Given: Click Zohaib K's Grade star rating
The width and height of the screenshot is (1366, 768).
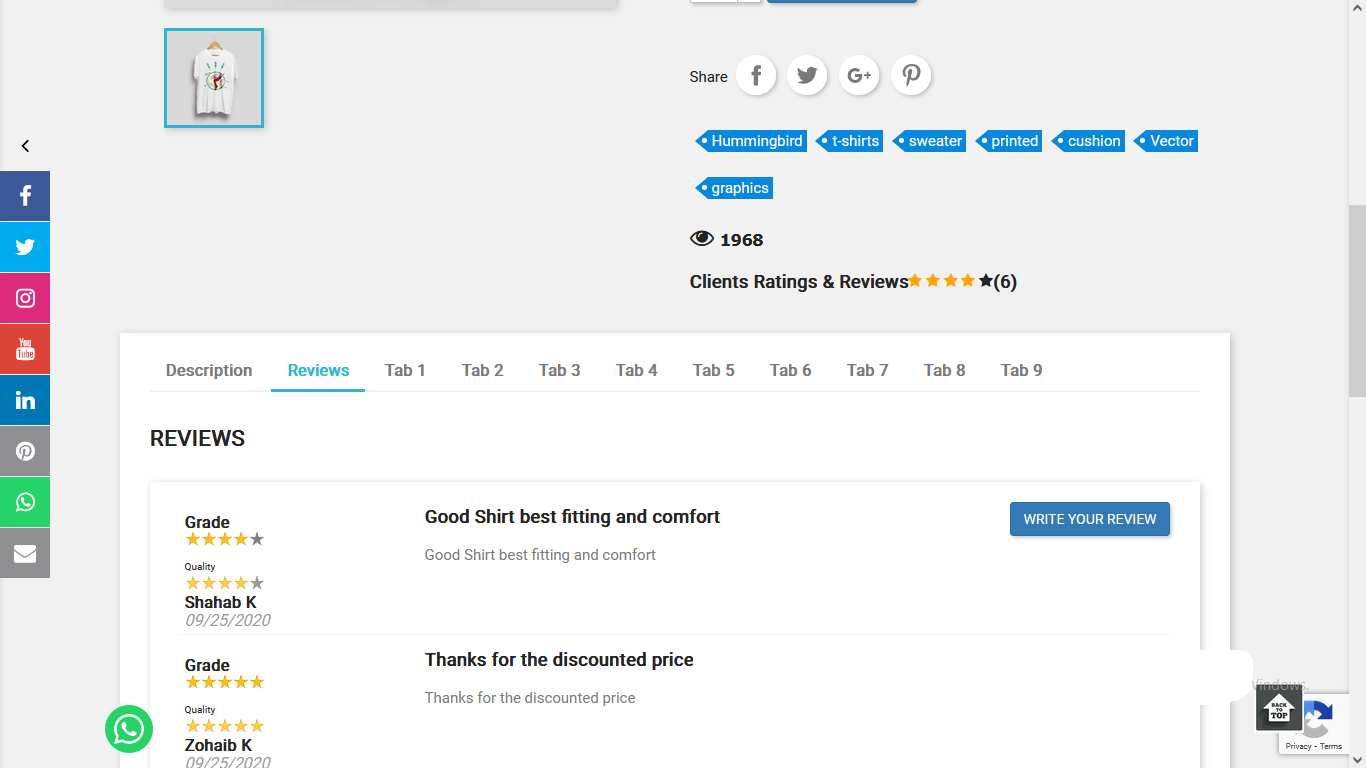Looking at the screenshot, I should point(225,682).
